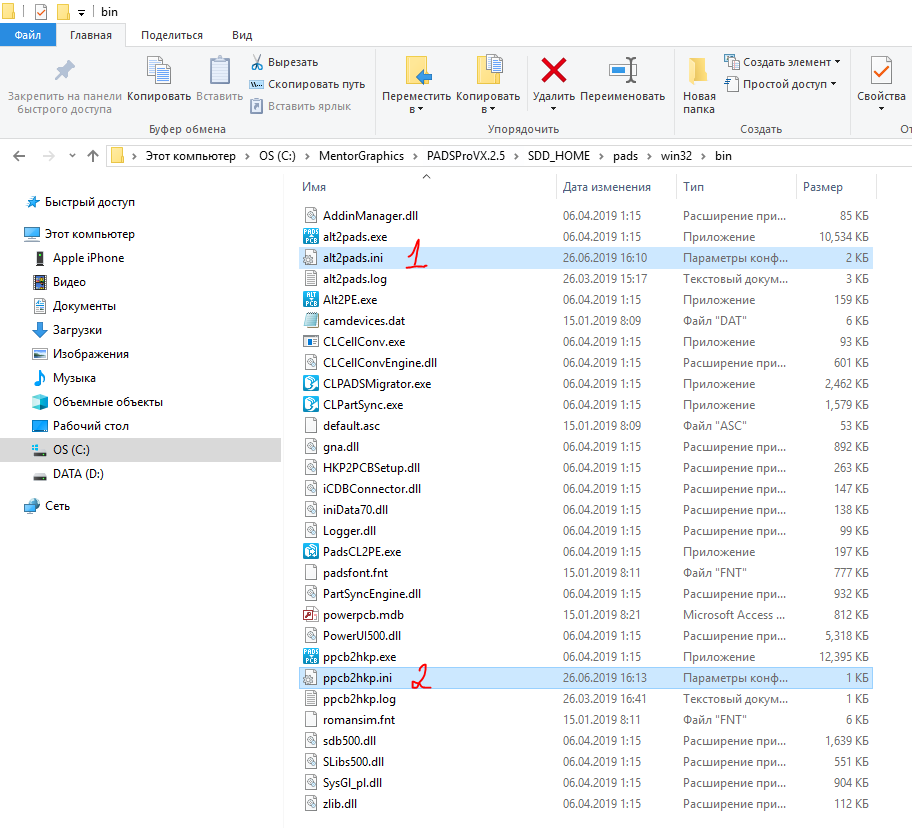Click SDD_HOME in the address path
The height and width of the screenshot is (828, 912).
coord(558,156)
